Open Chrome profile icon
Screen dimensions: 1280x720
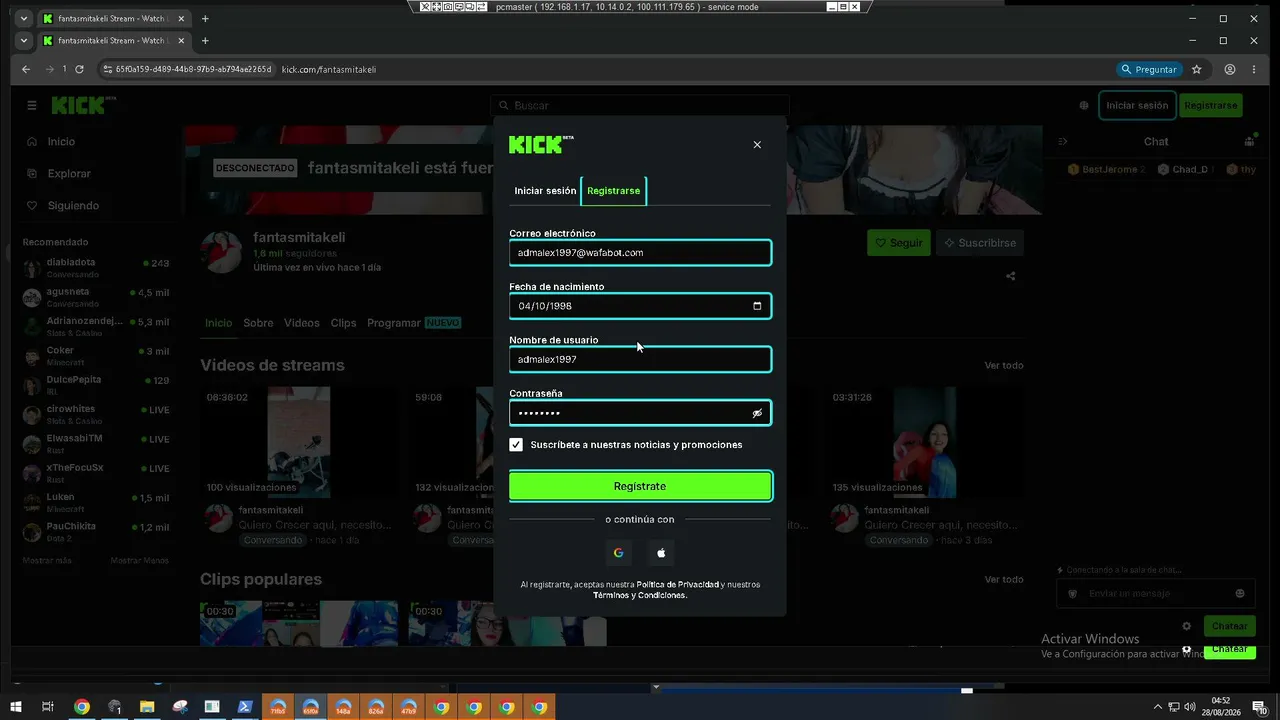tap(1230, 69)
